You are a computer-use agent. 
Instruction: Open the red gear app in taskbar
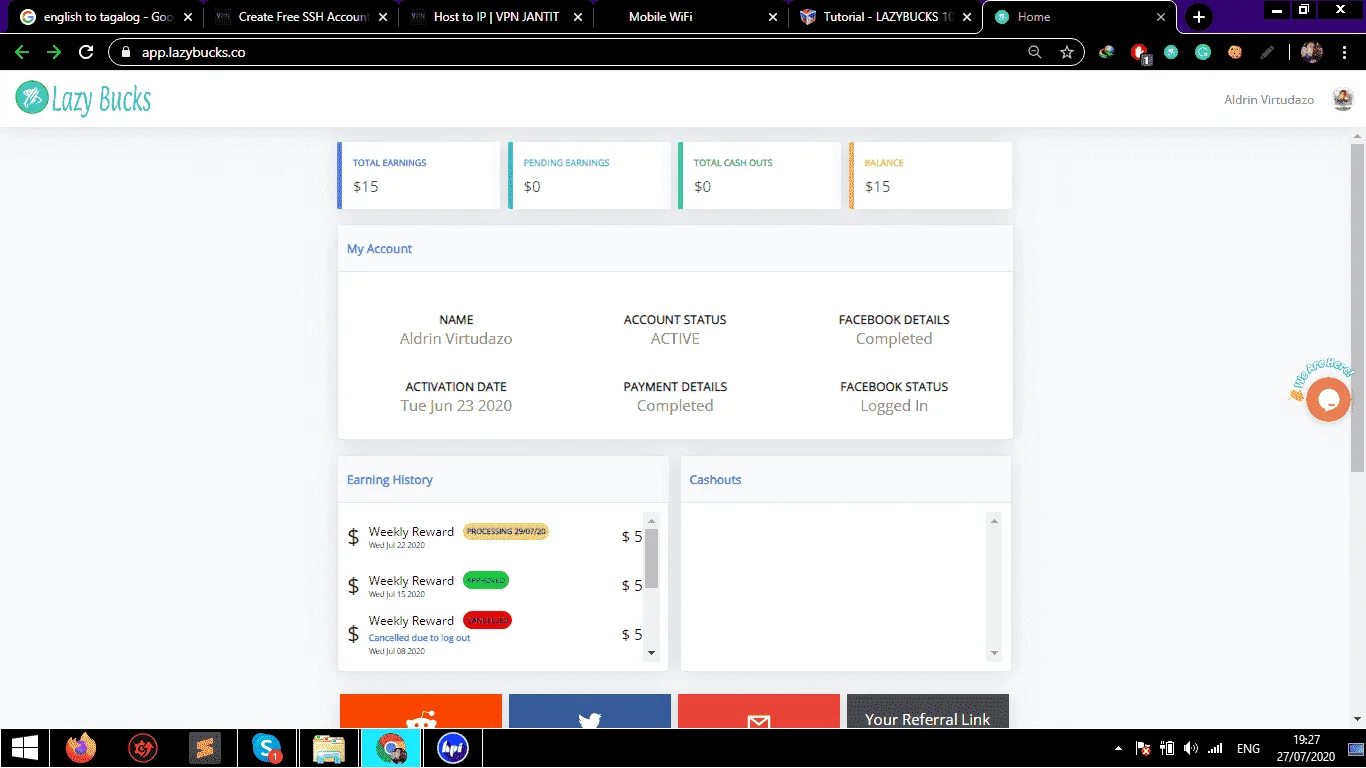(x=143, y=747)
